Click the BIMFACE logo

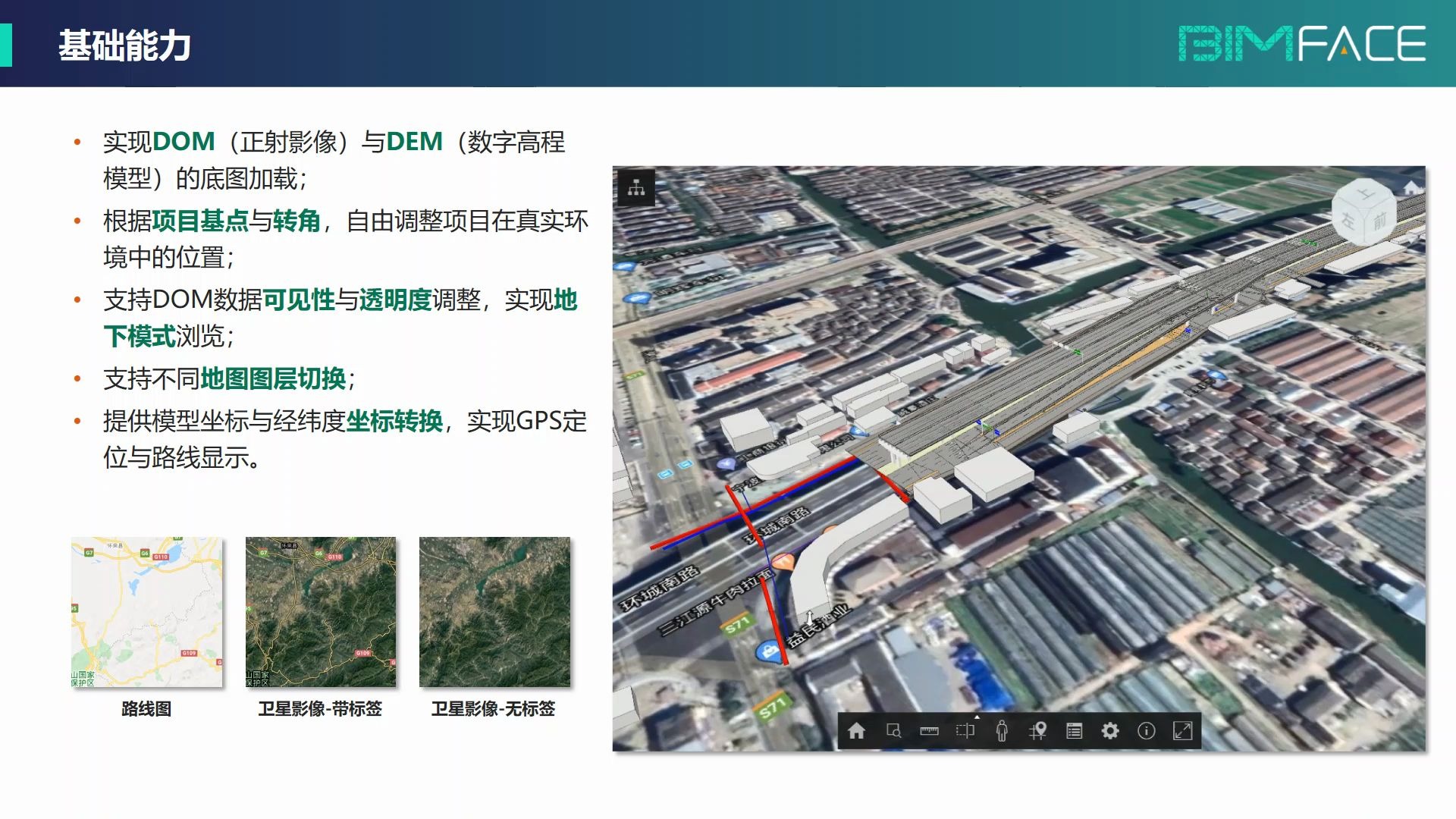point(1301,44)
